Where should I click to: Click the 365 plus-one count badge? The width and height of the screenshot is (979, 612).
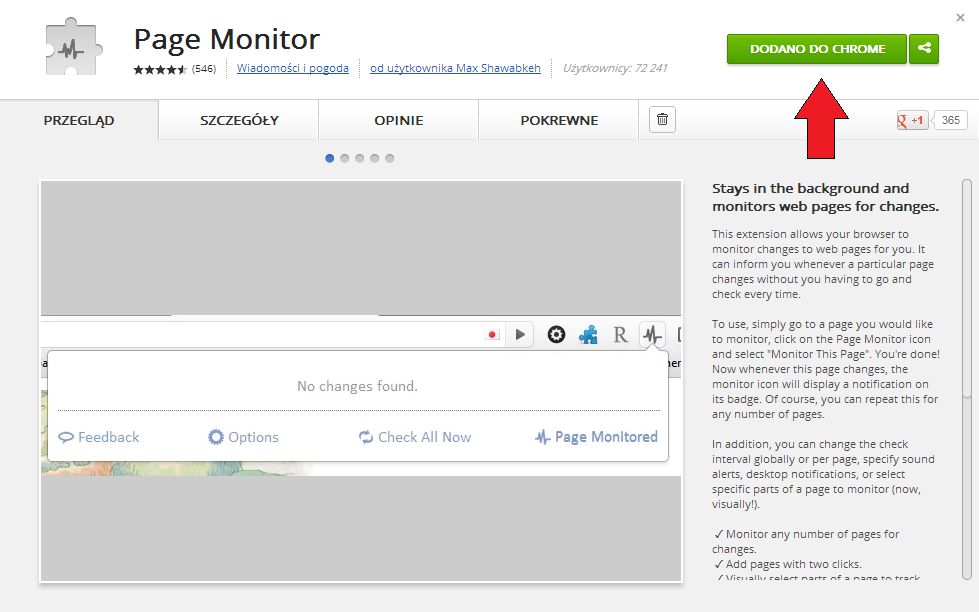[x=950, y=120]
